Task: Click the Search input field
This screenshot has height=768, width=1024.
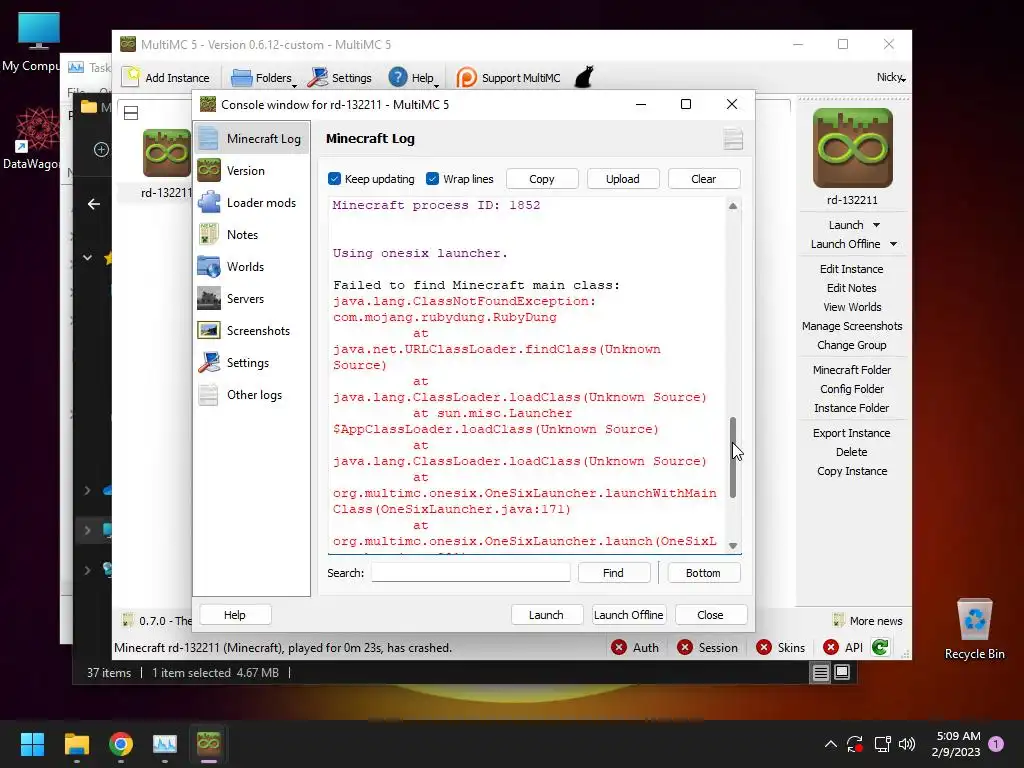Action: 470,573
